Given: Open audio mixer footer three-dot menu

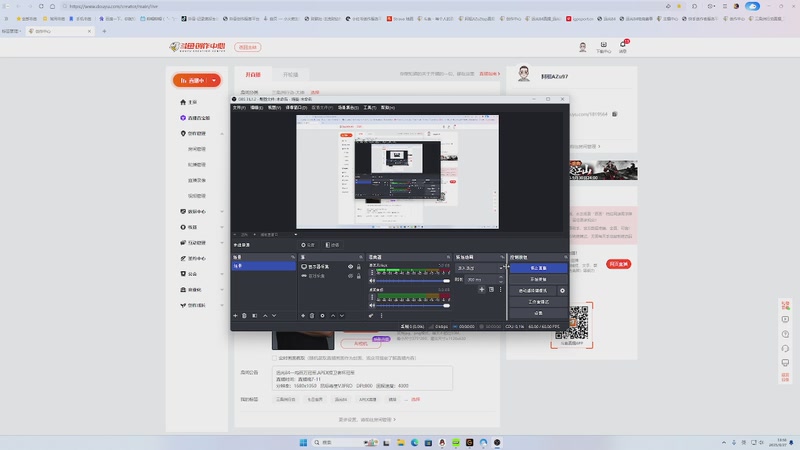Looking at the screenshot, I should tap(381, 316).
